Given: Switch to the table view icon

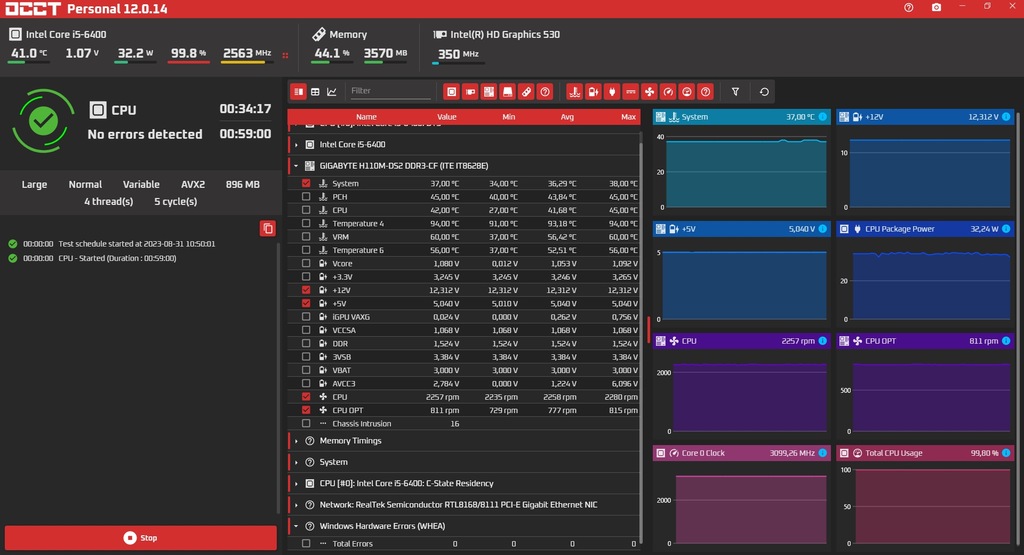Looking at the screenshot, I should 315,92.
